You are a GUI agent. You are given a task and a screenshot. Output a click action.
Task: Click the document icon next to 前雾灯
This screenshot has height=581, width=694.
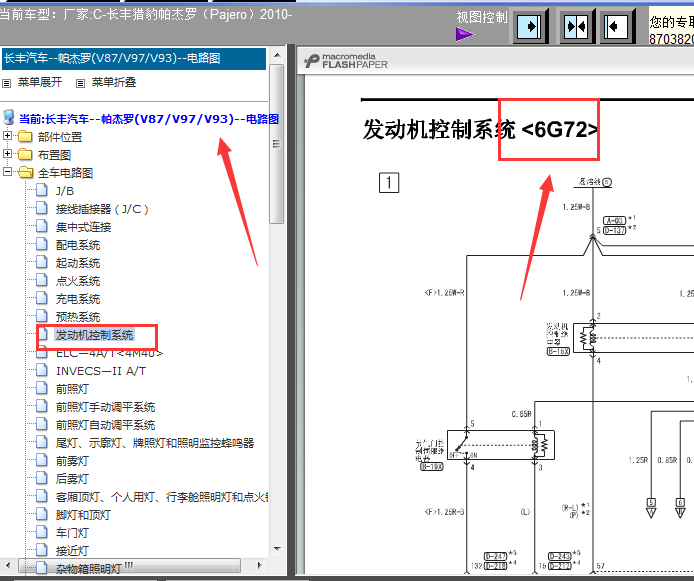(x=42, y=460)
